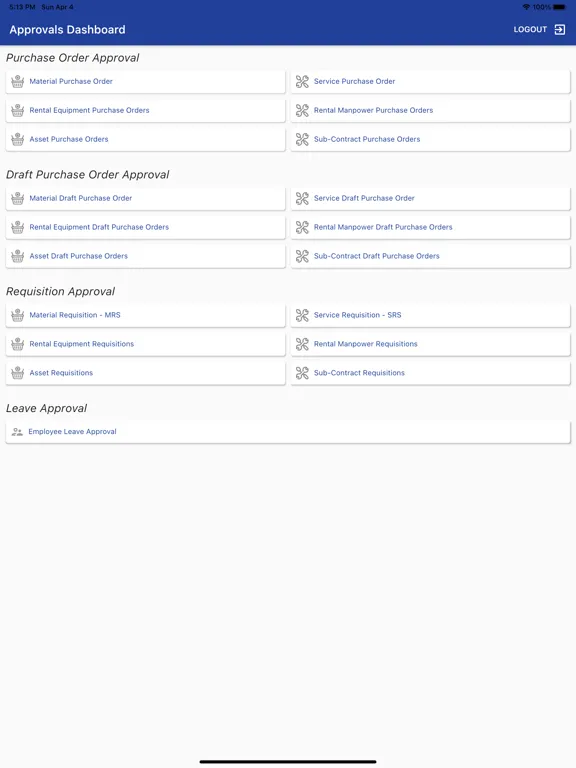Select Sub-Contract Purchase Orders
Image resolution: width=576 pixels, height=768 pixels.
(430, 140)
